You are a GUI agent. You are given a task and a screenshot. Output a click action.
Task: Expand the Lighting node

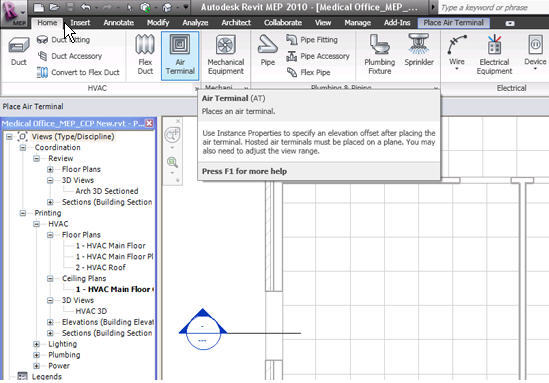click(x=37, y=344)
